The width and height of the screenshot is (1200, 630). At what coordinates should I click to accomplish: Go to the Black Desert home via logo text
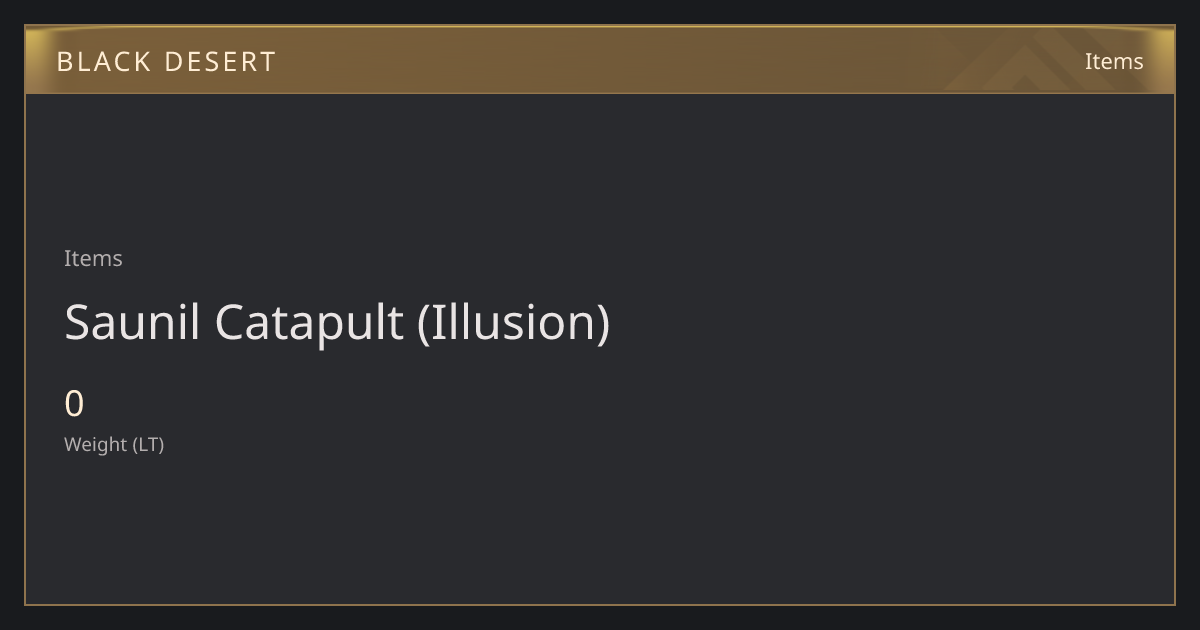point(166,62)
